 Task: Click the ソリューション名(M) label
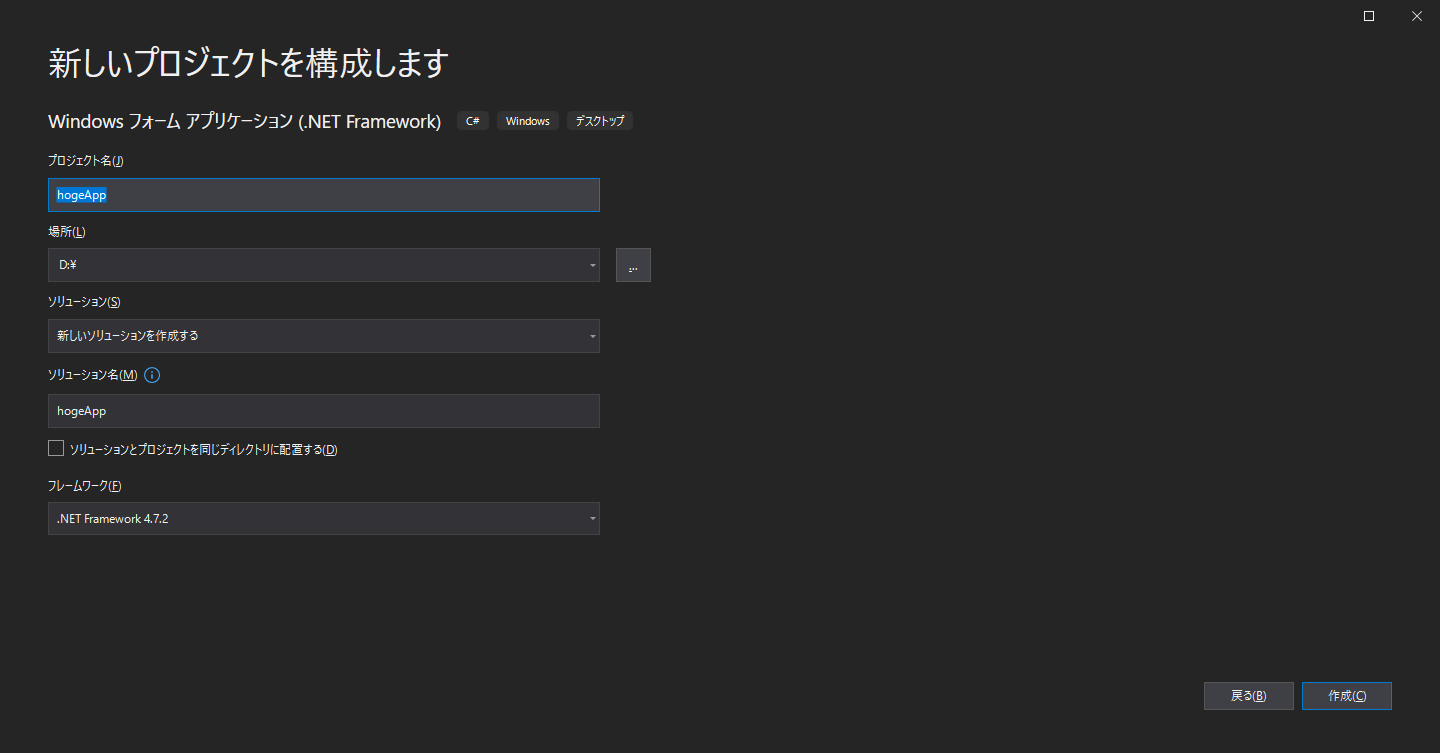click(x=93, y=375)
